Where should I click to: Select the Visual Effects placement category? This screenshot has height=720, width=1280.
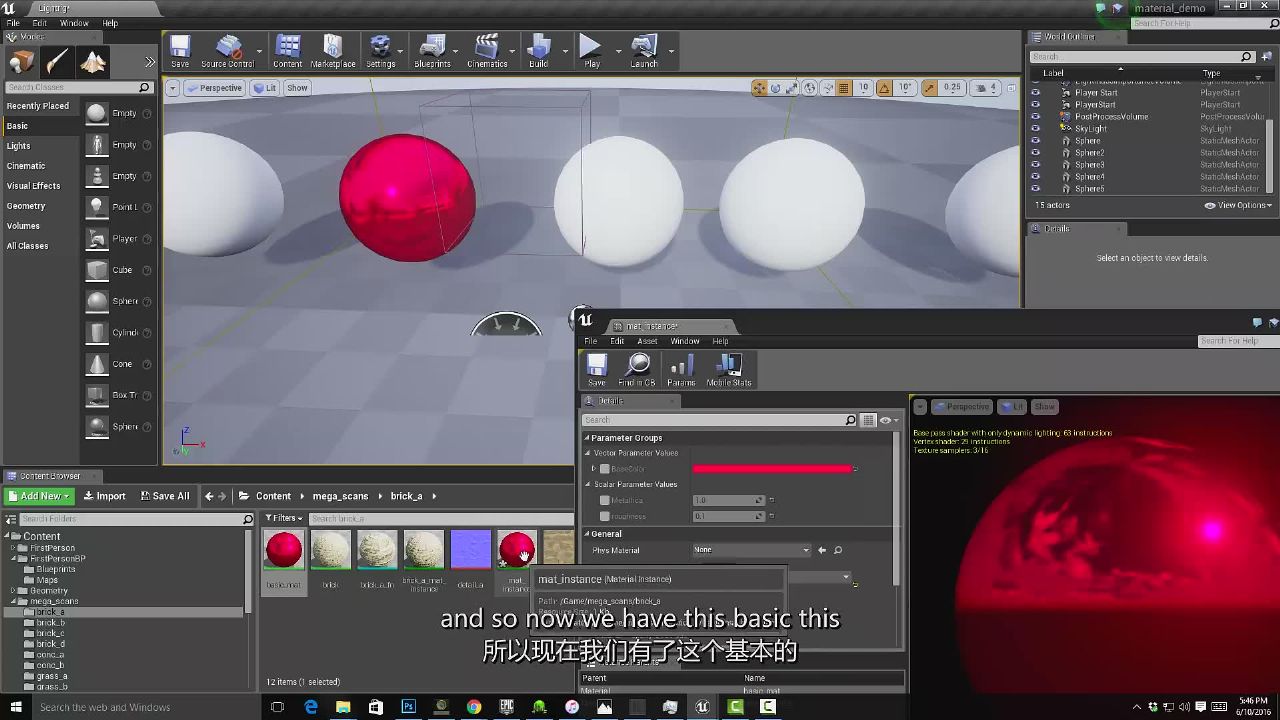[x=33, y=186]
